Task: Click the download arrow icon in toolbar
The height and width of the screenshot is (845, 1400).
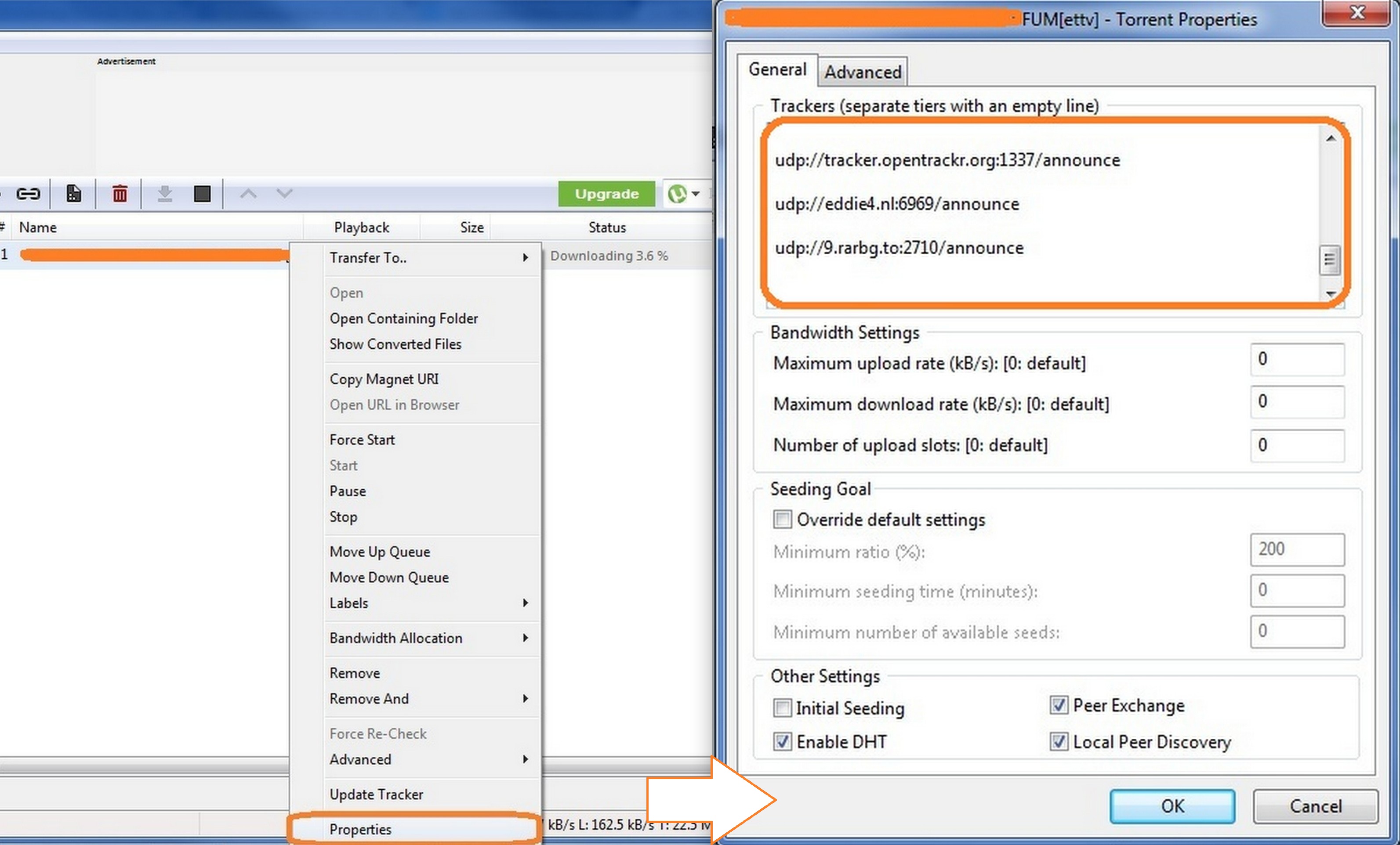Action: click(163, 194)
